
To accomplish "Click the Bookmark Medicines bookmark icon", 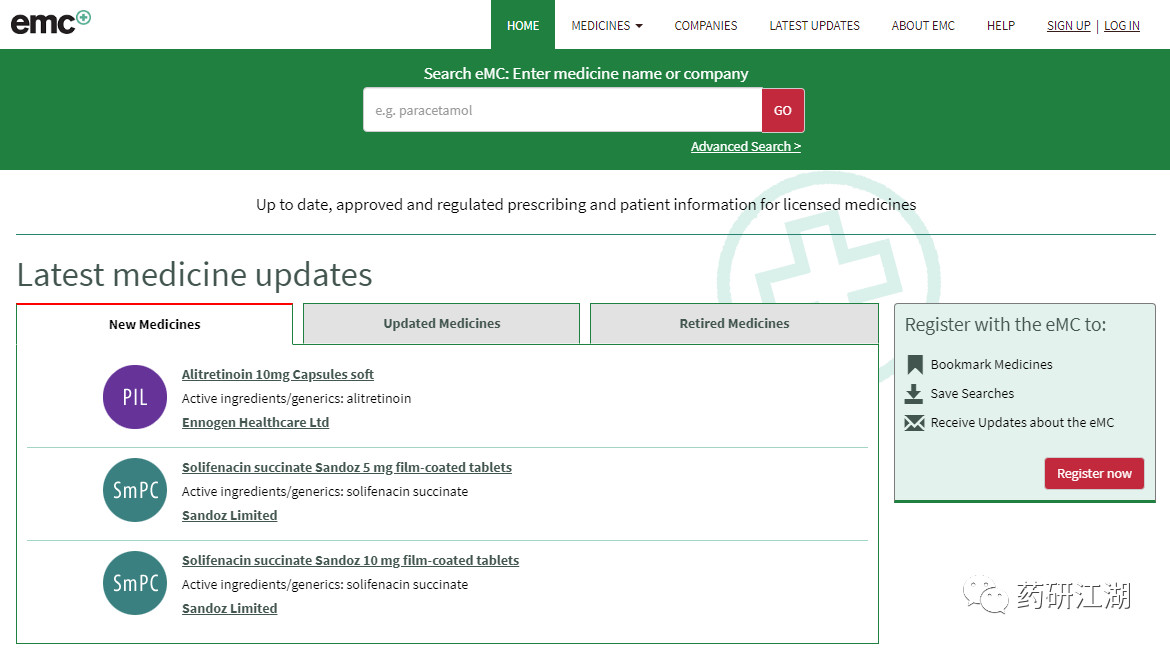I will pyautogui.click(x=915, y=364).
